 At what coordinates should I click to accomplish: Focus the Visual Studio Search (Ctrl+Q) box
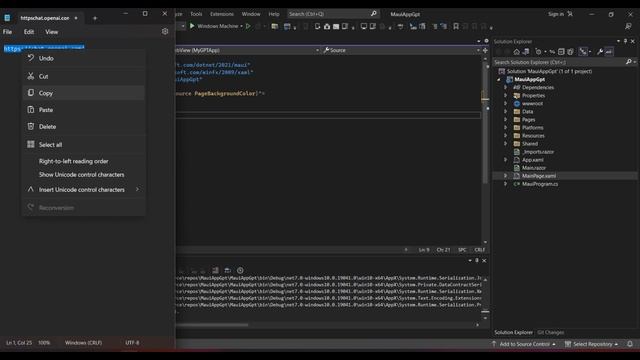coord(333,14)
